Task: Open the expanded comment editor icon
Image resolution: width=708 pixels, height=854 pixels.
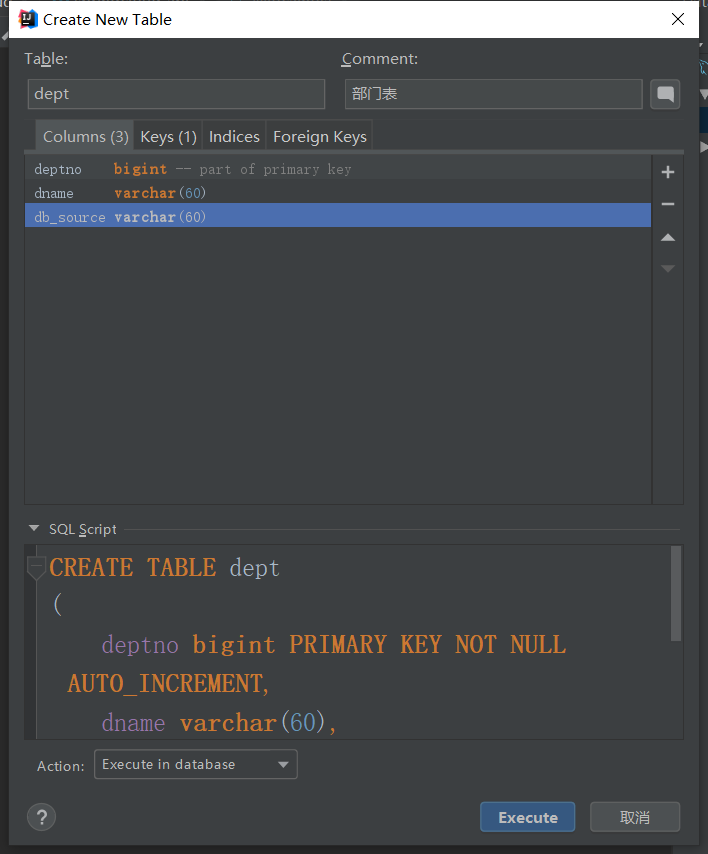Action: [665, 95]
